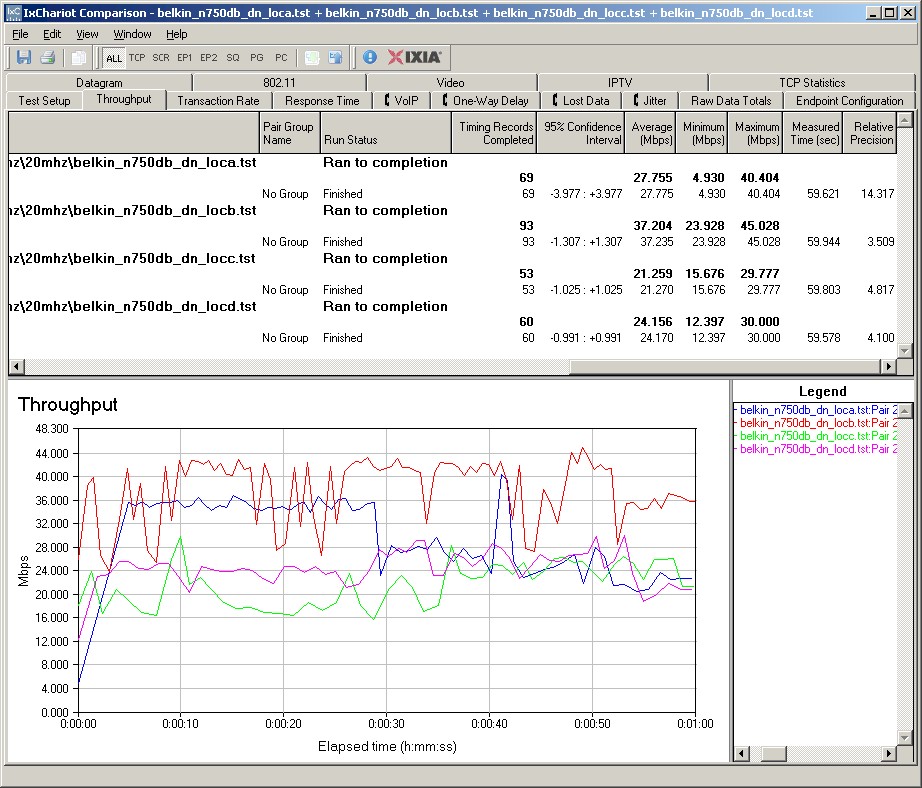Viewport: 922px width, 788px height.
Task: Switch to the Transaction Rate tab
Action: 218,101
